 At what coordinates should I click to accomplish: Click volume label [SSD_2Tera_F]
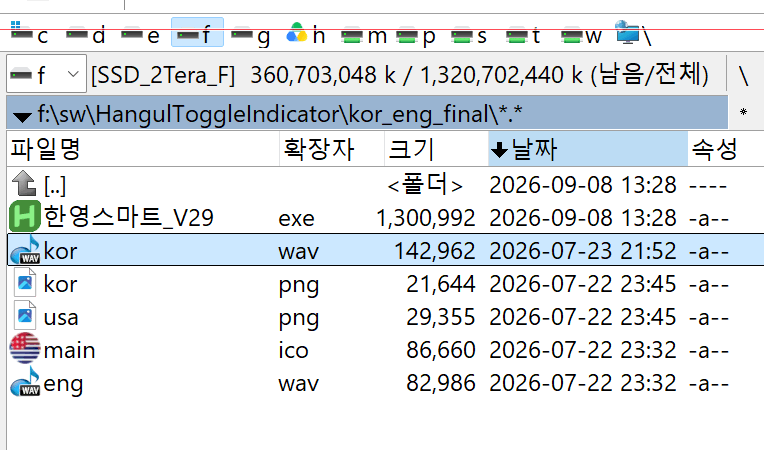[163, 75]
